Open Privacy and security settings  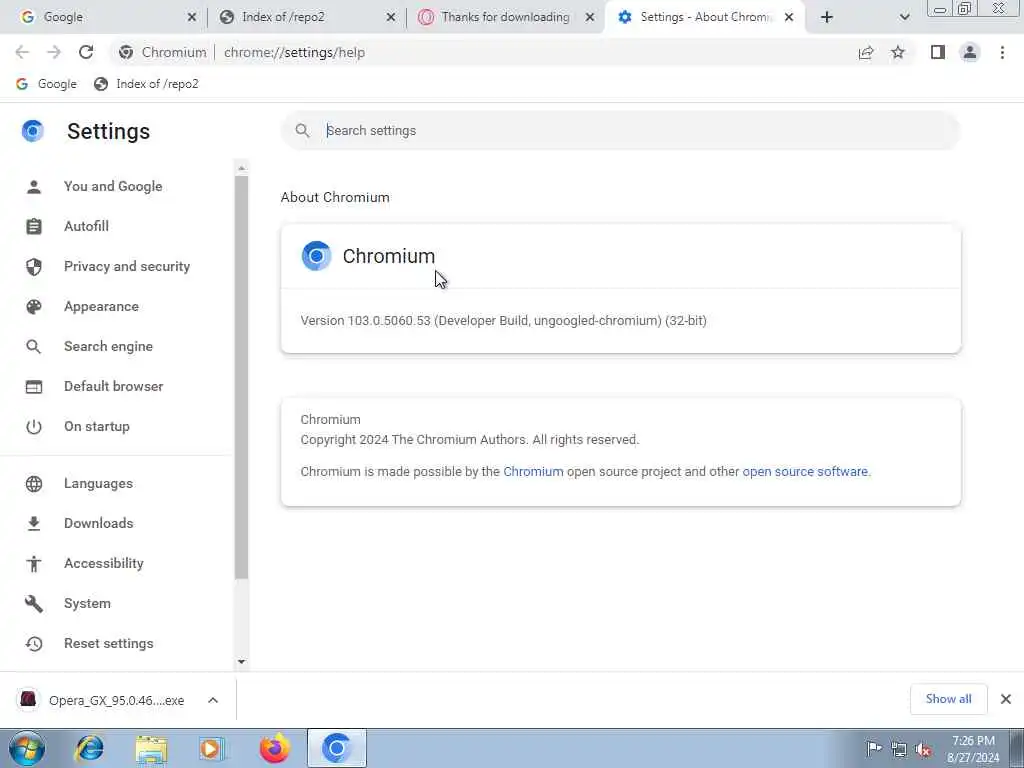127,266
